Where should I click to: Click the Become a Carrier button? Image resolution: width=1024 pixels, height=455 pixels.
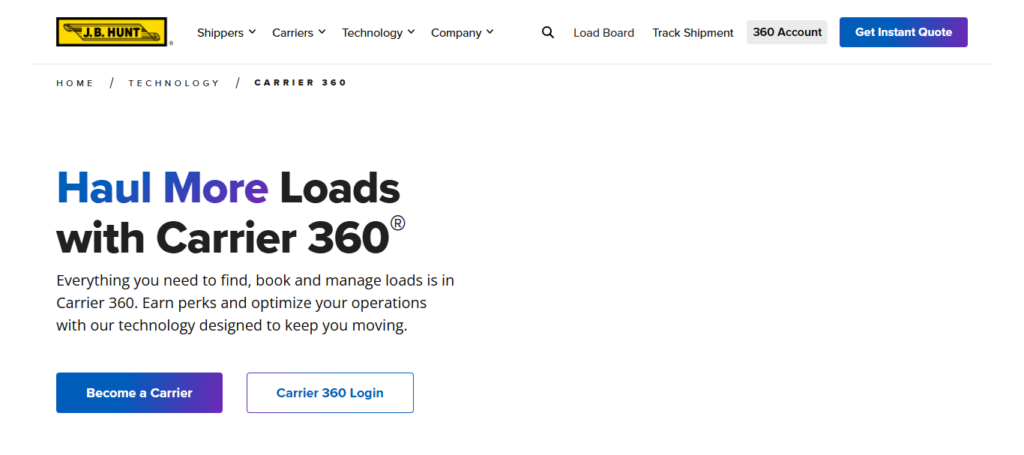coord(139,393)
